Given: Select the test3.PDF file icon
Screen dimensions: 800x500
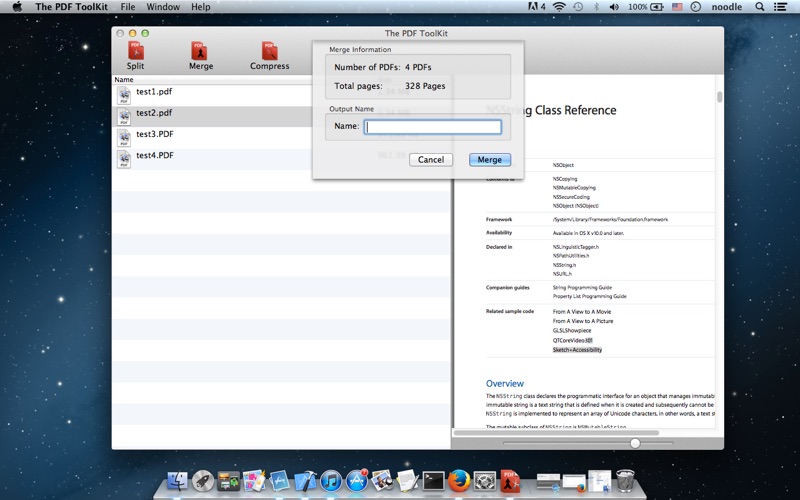Looking at the screenshot, I should (x=124, y=138).
